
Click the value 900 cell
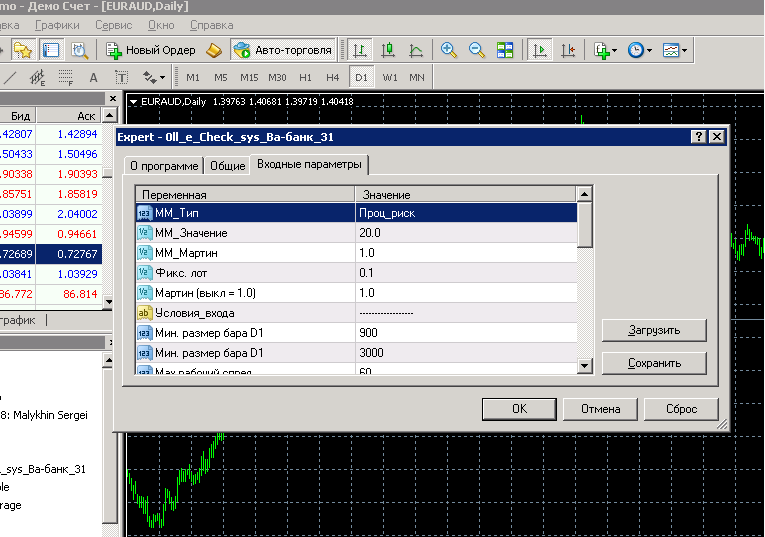pos(466,333)
